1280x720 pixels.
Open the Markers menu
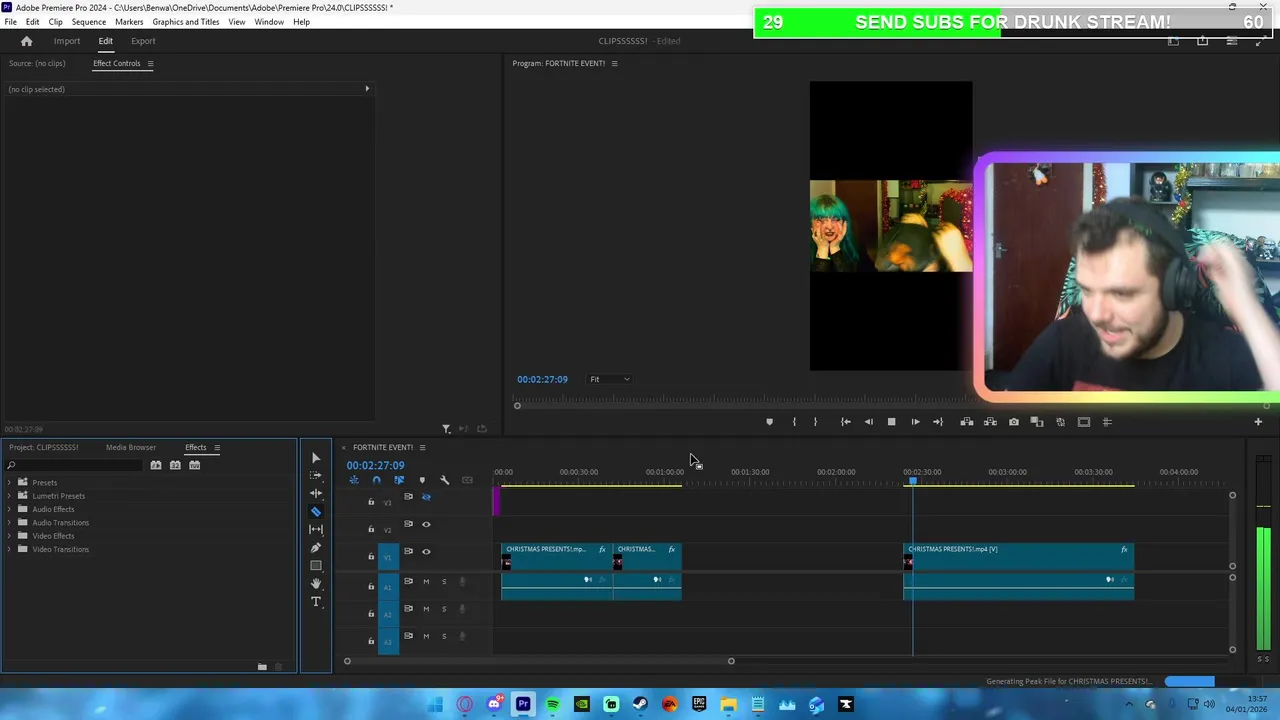[x=129, y=22]
